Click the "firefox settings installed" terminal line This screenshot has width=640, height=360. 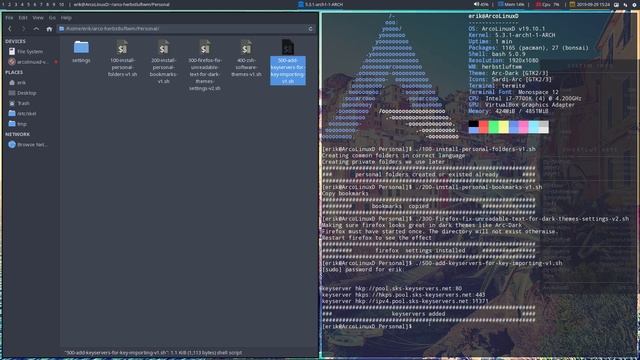click(420, 251)
